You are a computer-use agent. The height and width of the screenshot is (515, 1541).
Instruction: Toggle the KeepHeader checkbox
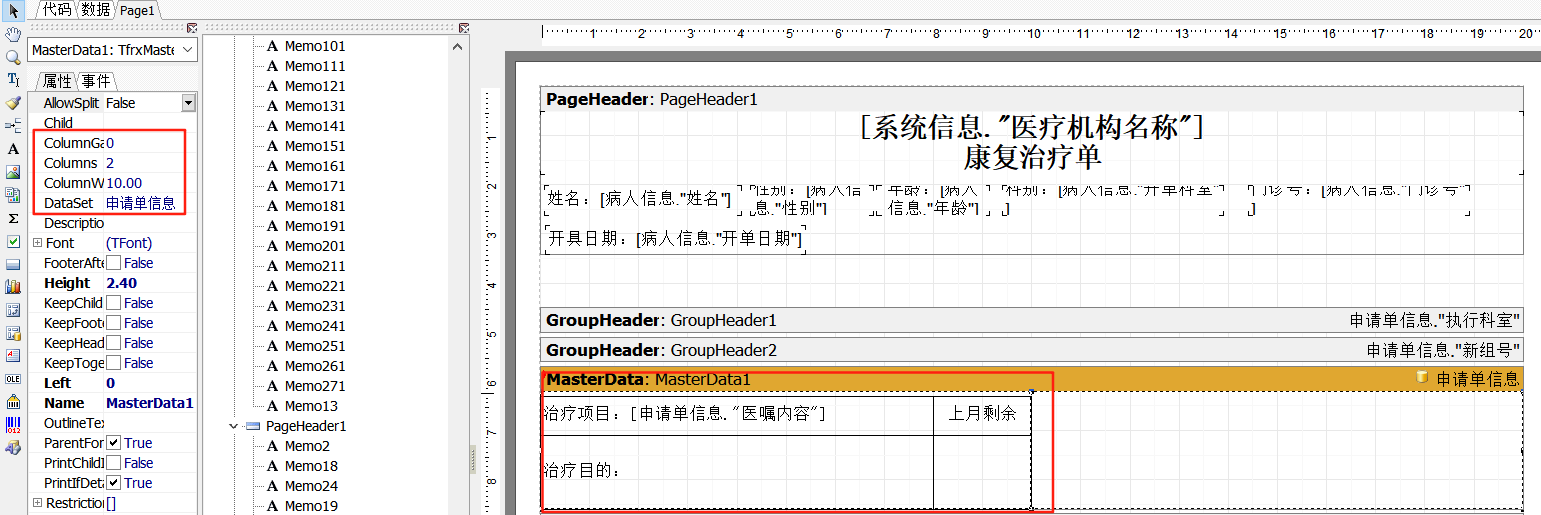coord(114,343)
